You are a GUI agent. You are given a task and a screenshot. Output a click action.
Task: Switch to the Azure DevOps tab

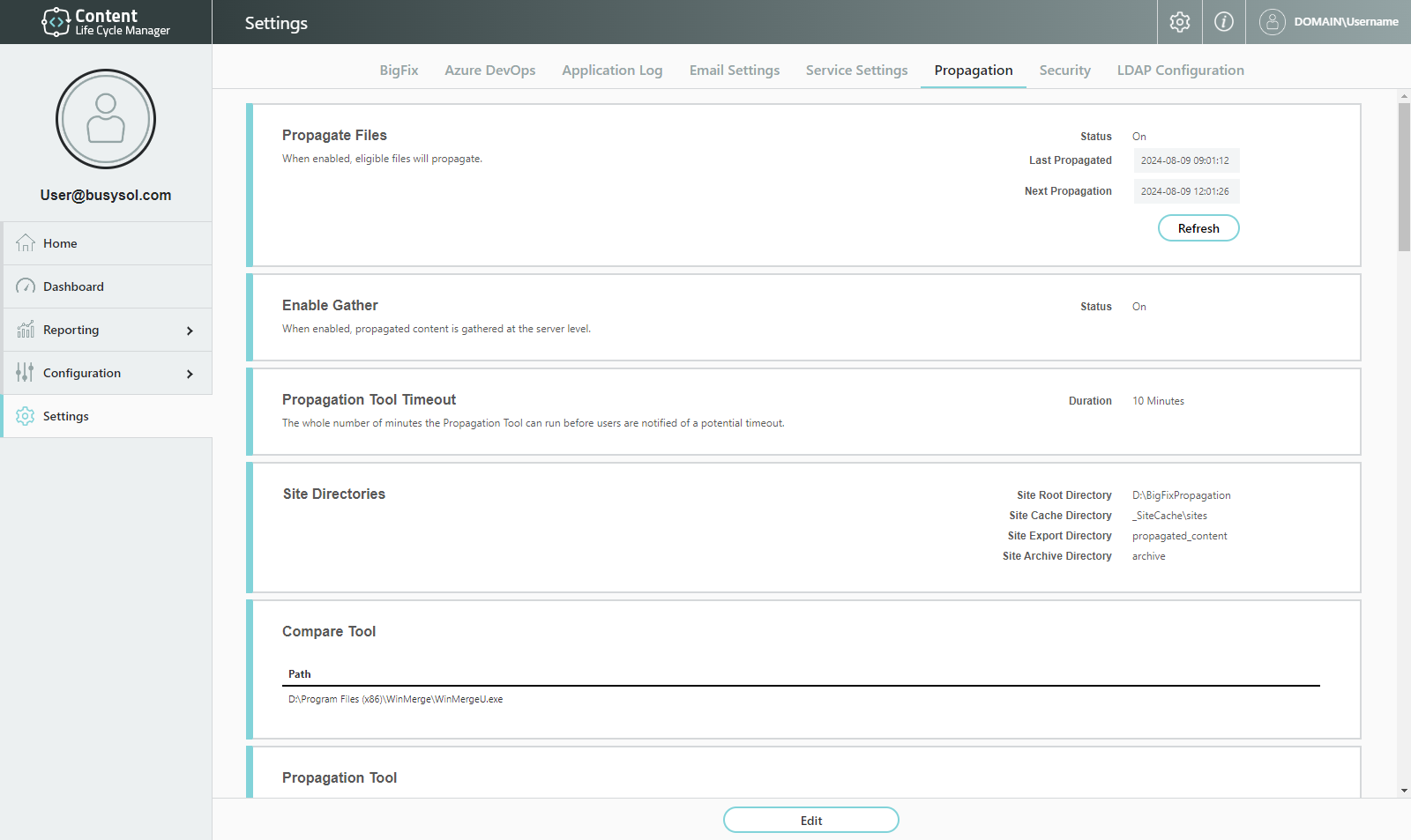(x=490, y=71)
